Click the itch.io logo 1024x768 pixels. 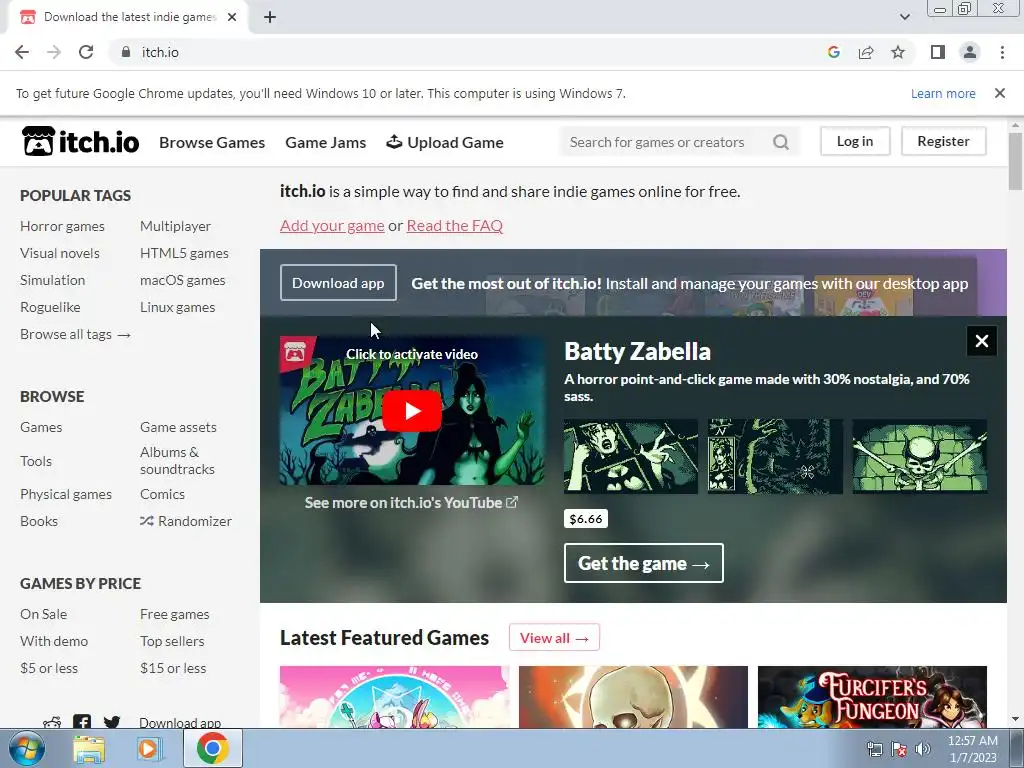(80, 141)
